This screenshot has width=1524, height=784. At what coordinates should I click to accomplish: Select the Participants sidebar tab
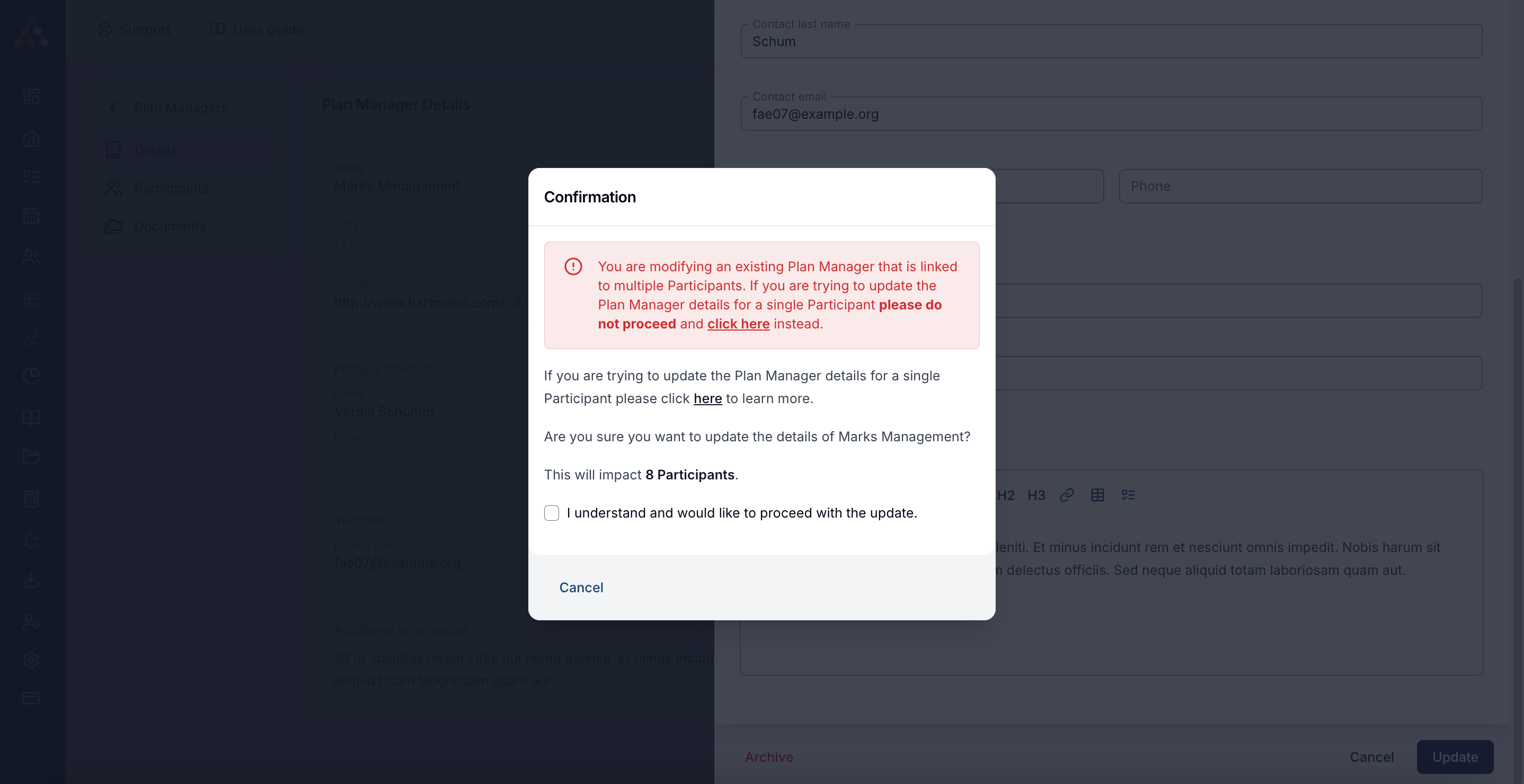click(171, 188)
